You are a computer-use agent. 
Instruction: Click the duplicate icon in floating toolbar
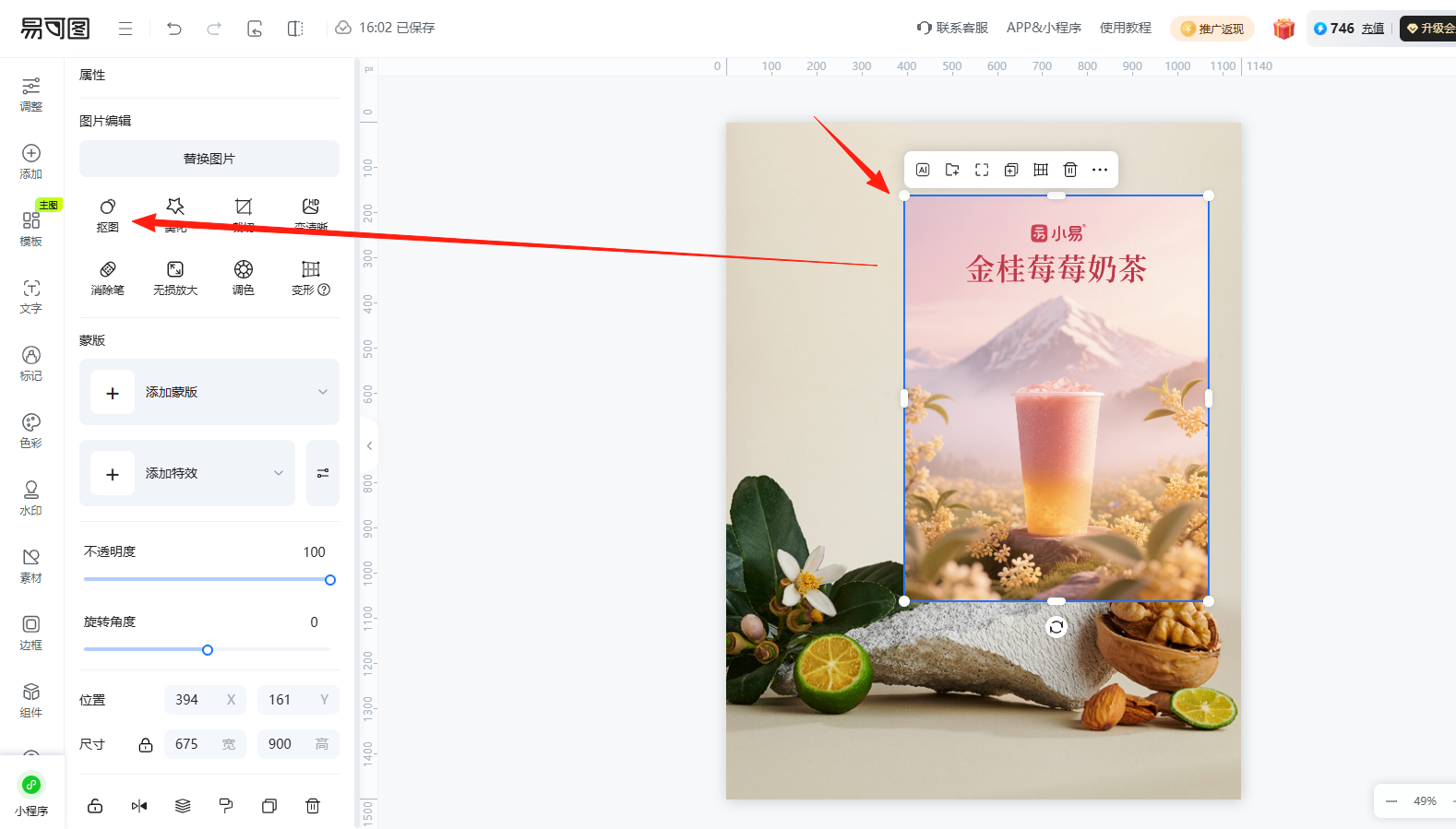1011,170
